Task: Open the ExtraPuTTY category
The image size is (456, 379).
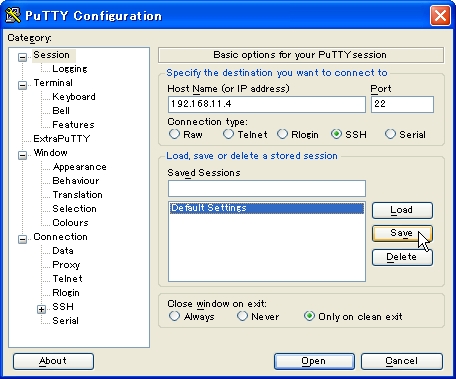Action: 62,138
